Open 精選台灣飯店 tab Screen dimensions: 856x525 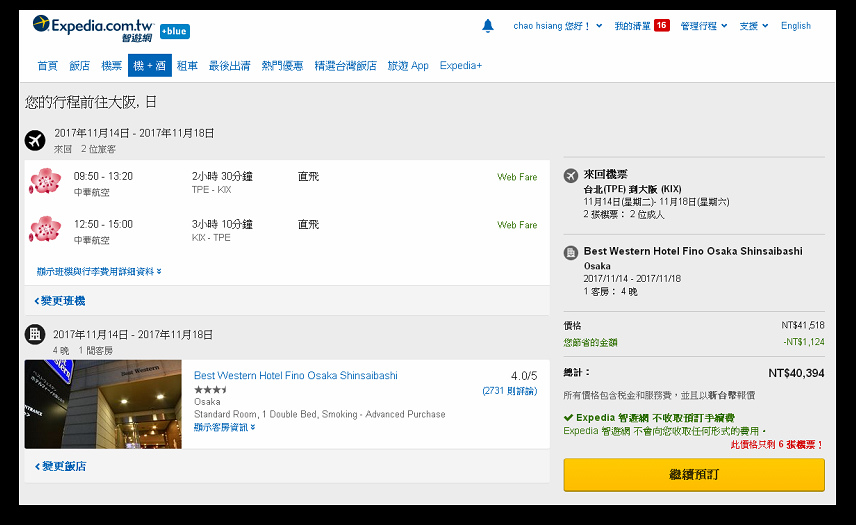(x=346, y=65)
